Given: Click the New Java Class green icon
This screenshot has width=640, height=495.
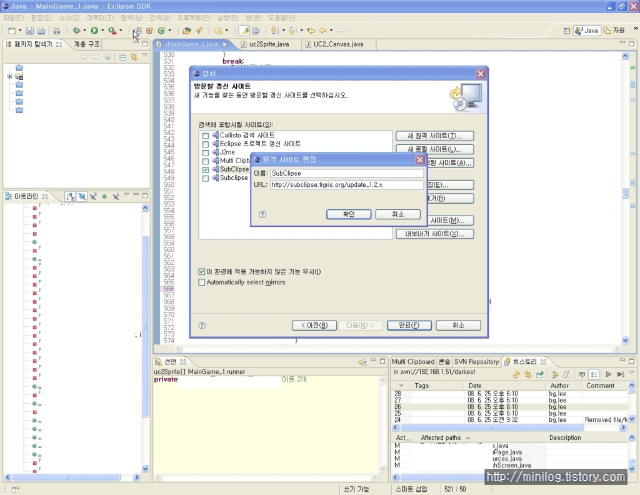Looking at the screenshot, I should [x=161, y=31].
